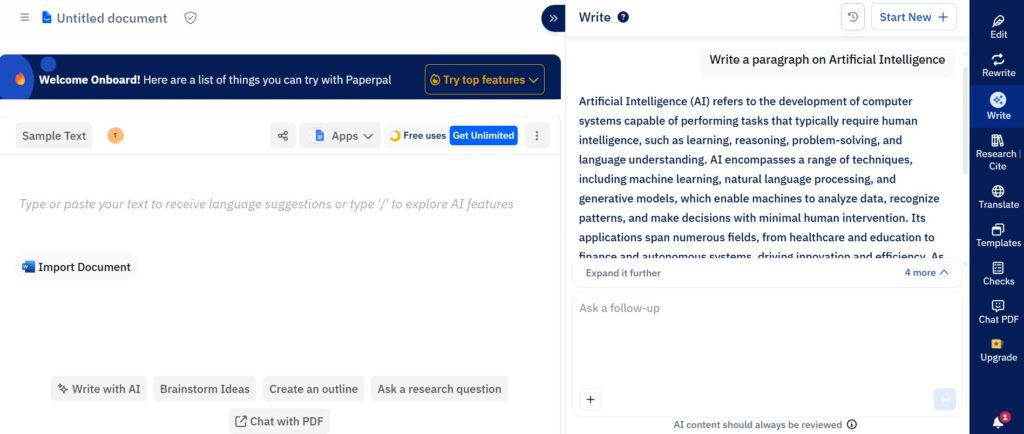Click the shield check icon next to the title

tap(190, 18)
